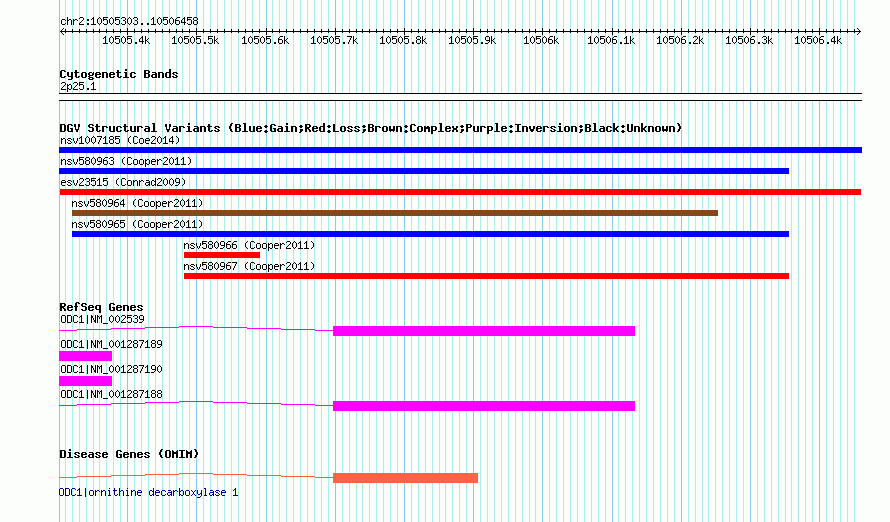Click the nsv580964 (Cooper2011) label
This screenshot has height=522, width=890.
click(137, 203)
